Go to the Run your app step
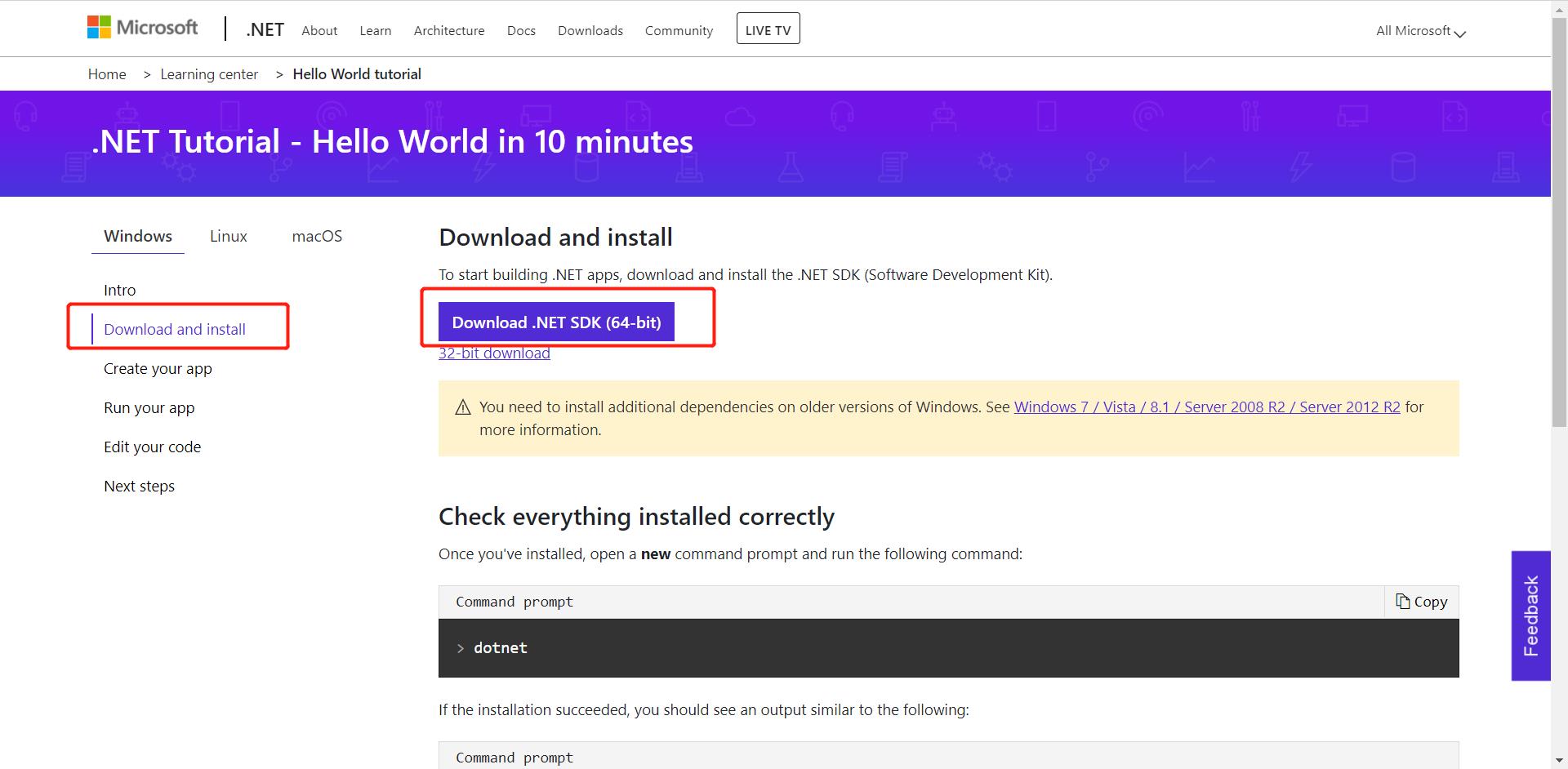This screenshot has width=1568, height=769. (149, 407)
